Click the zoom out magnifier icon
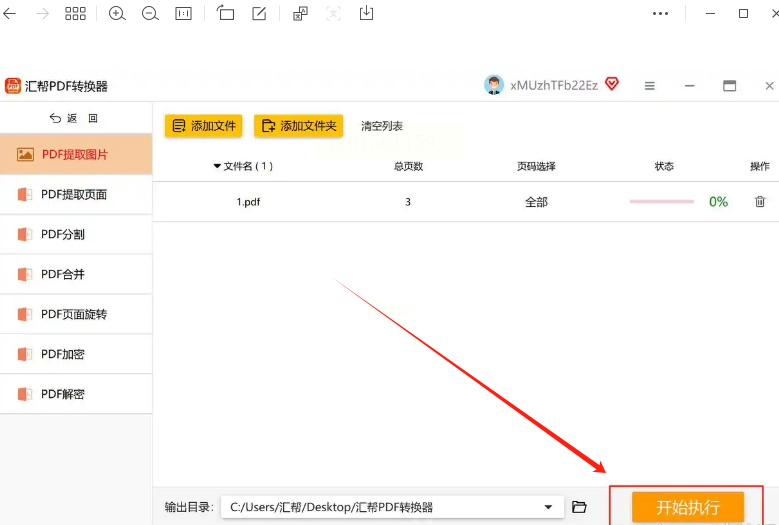The width and height of the screenshot is (779, 525). coord(150,13)
